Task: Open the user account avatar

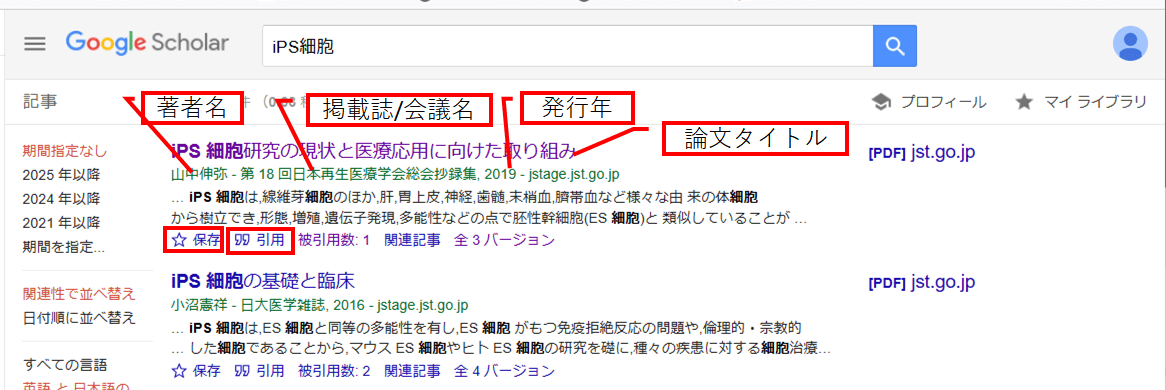Action: point(1130,45)
